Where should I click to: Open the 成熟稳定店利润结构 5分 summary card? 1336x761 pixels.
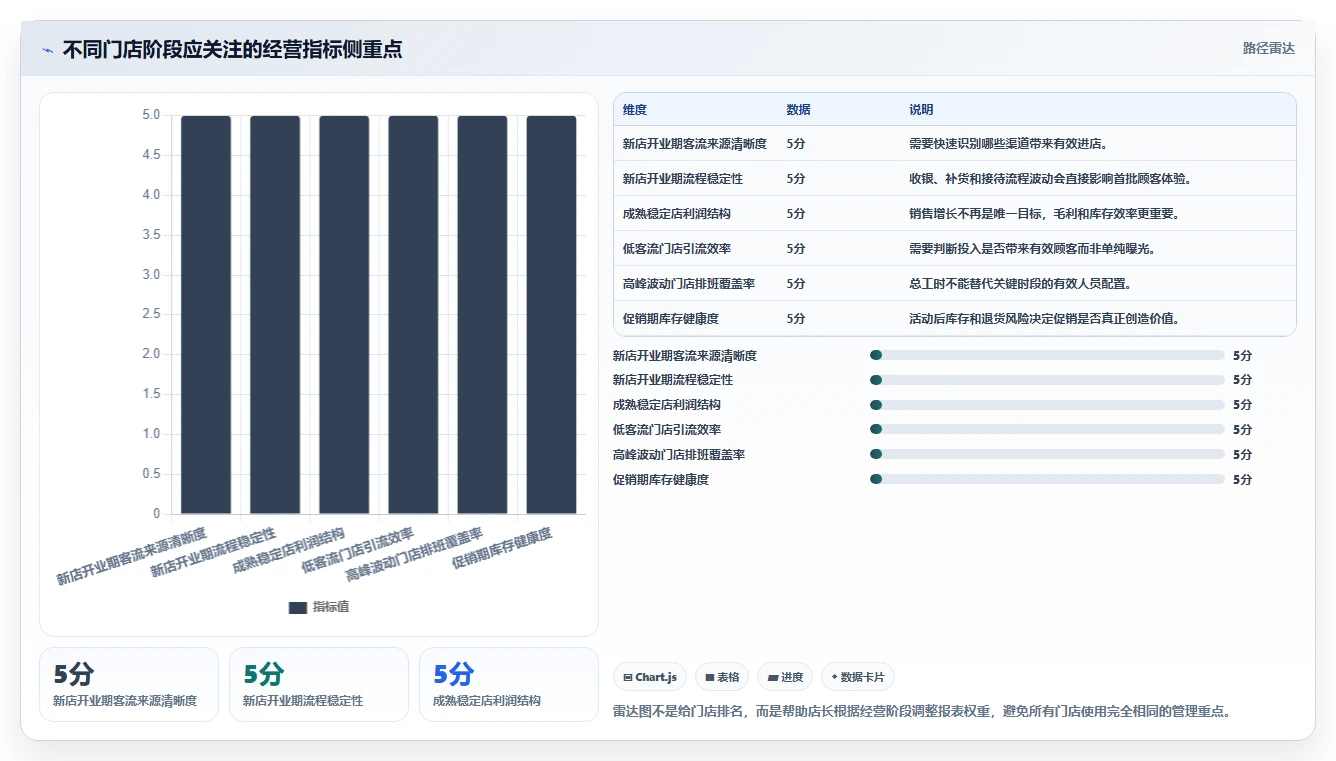(509, 684)
